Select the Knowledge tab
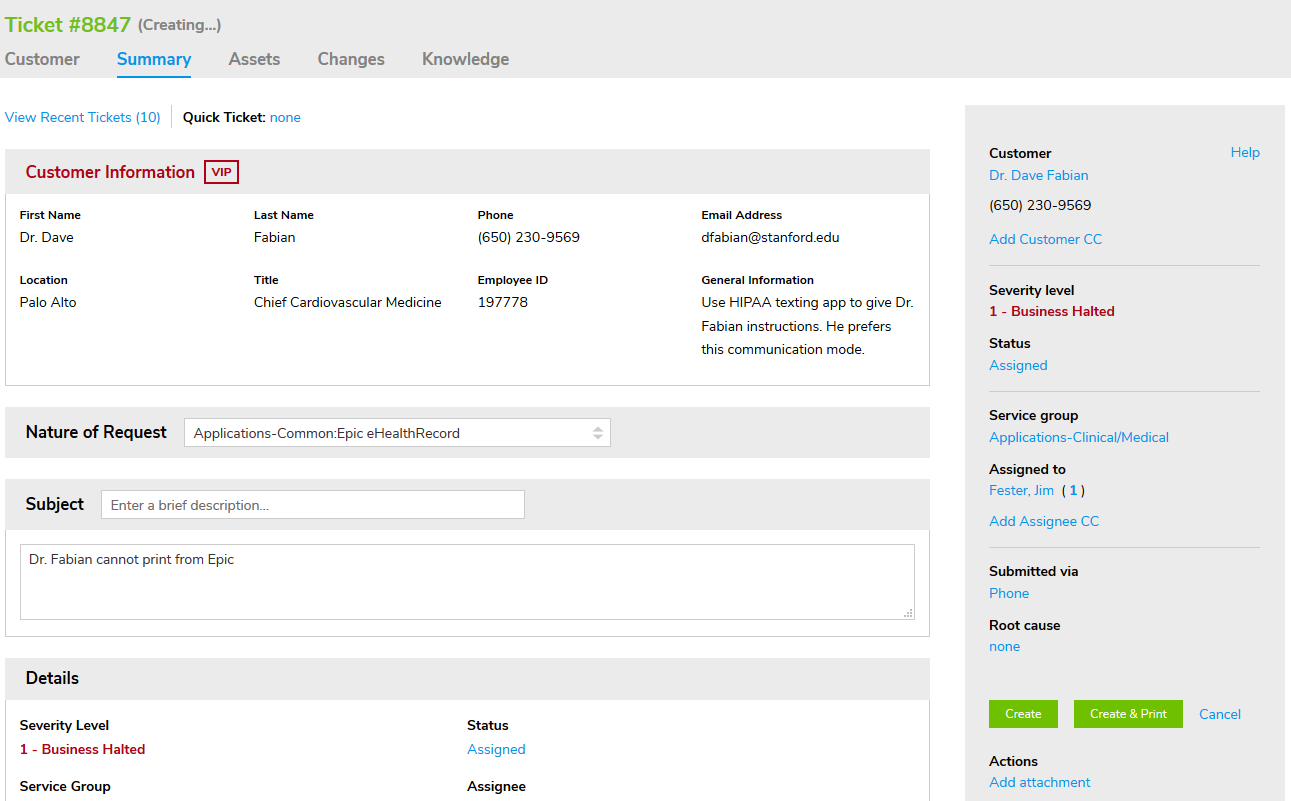Image resolution: width=1291 pixels, height=801 pixels. (465, 59)
